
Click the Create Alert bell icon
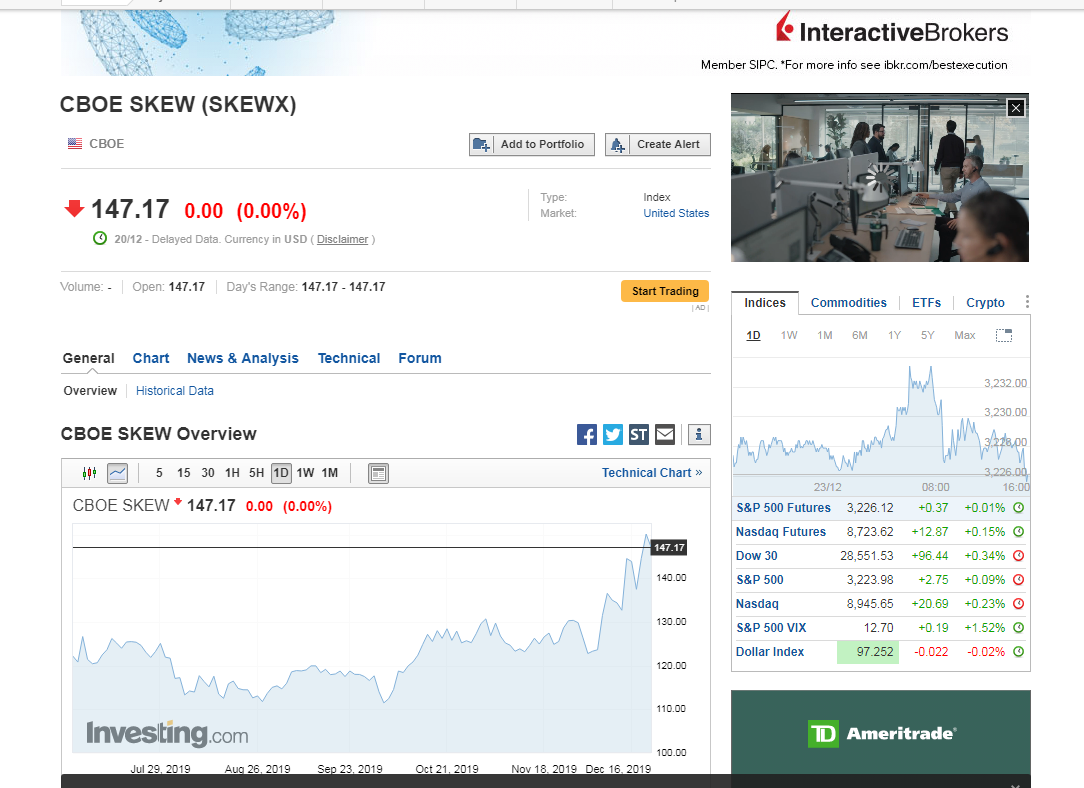pos(617,144)
